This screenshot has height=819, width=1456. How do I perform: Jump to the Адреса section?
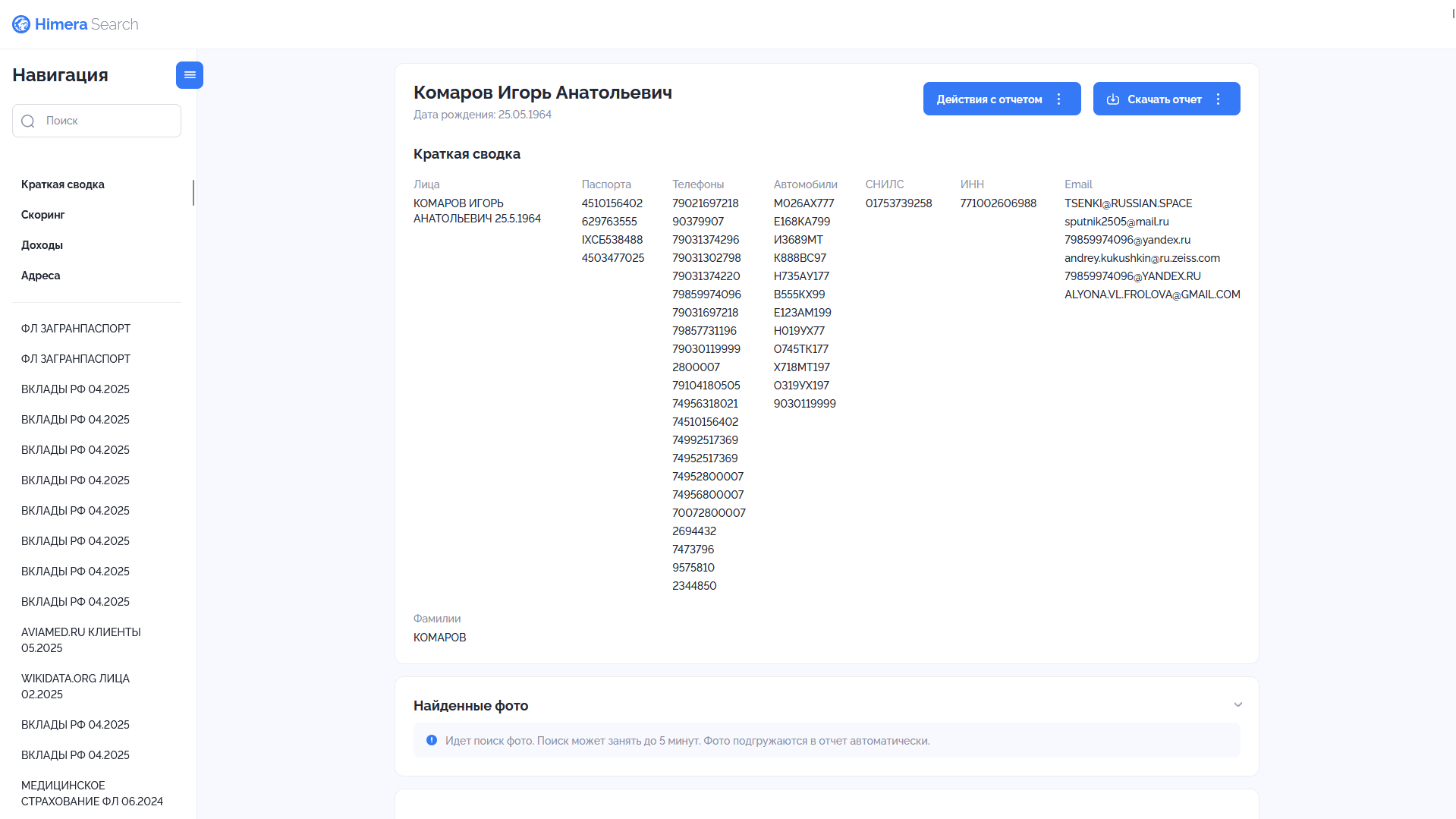click(41, 276)
